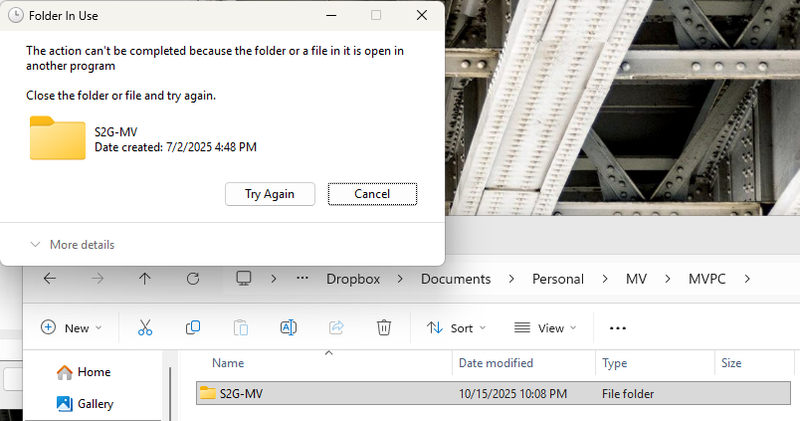Open the Sort dropdown
Viewport: 800px width, 421px height.
point(456,328)
